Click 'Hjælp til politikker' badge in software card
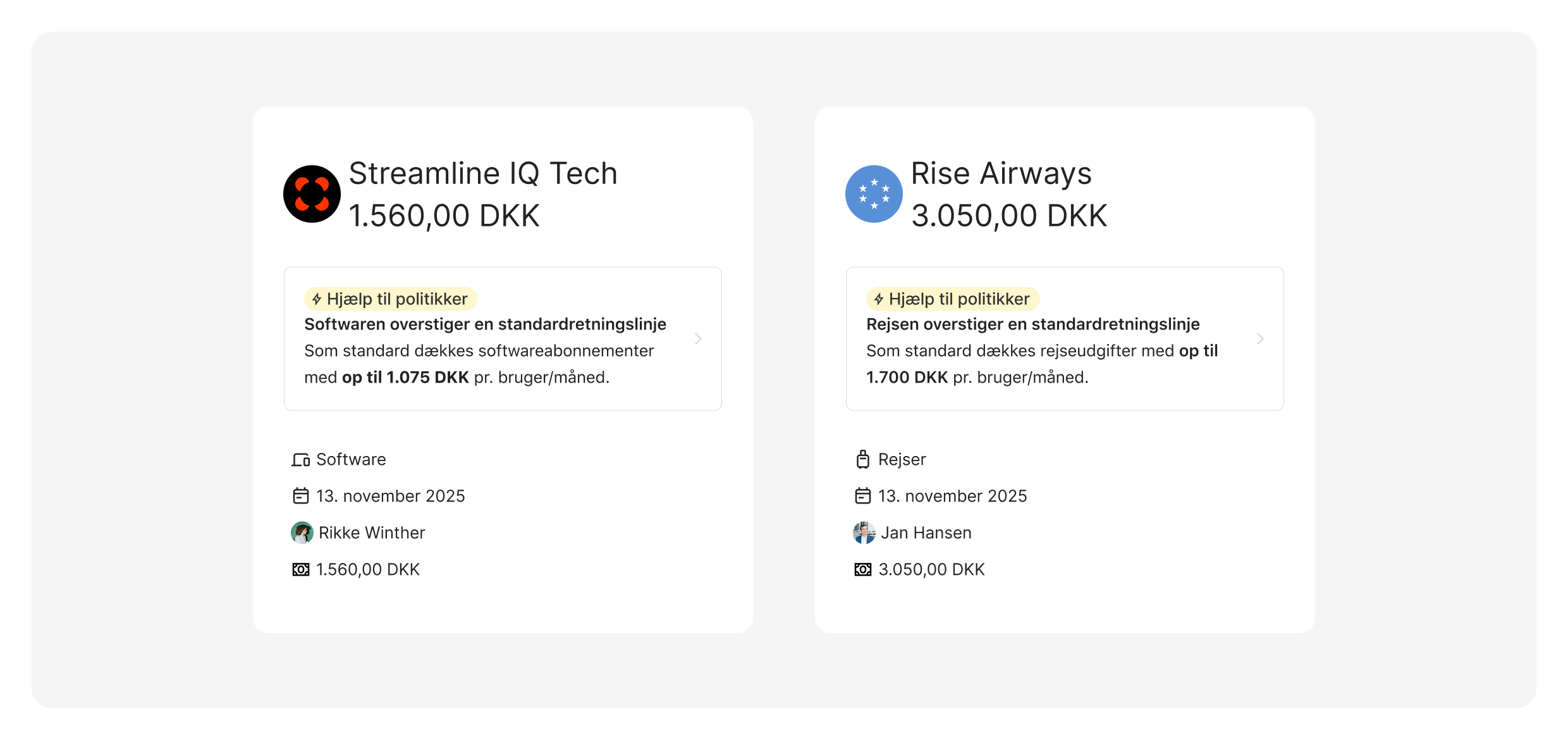The width and height of the screenshot is (1568, 740). [391, 299]
